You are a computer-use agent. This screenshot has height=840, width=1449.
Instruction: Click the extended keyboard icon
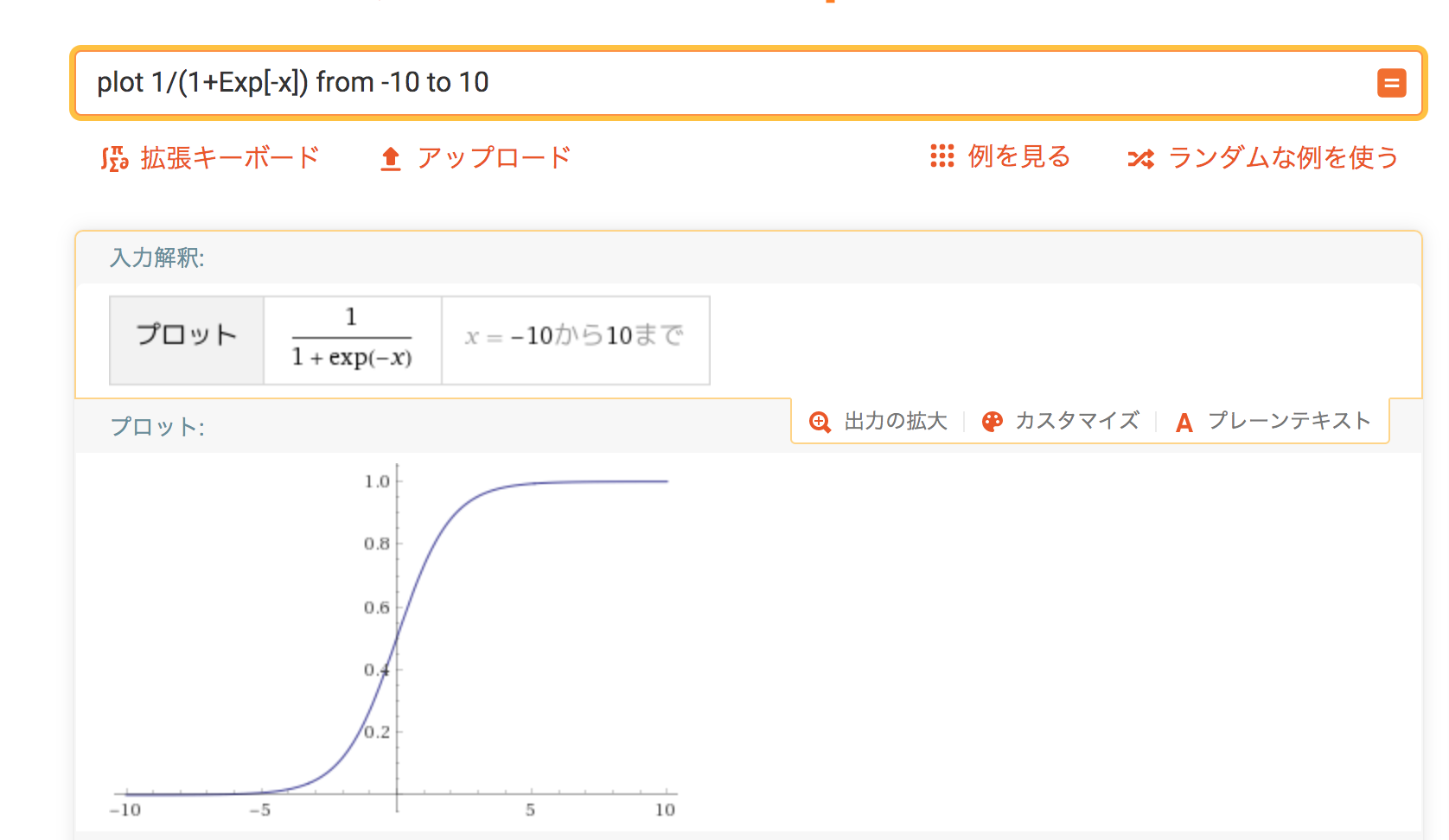point(115,158)
